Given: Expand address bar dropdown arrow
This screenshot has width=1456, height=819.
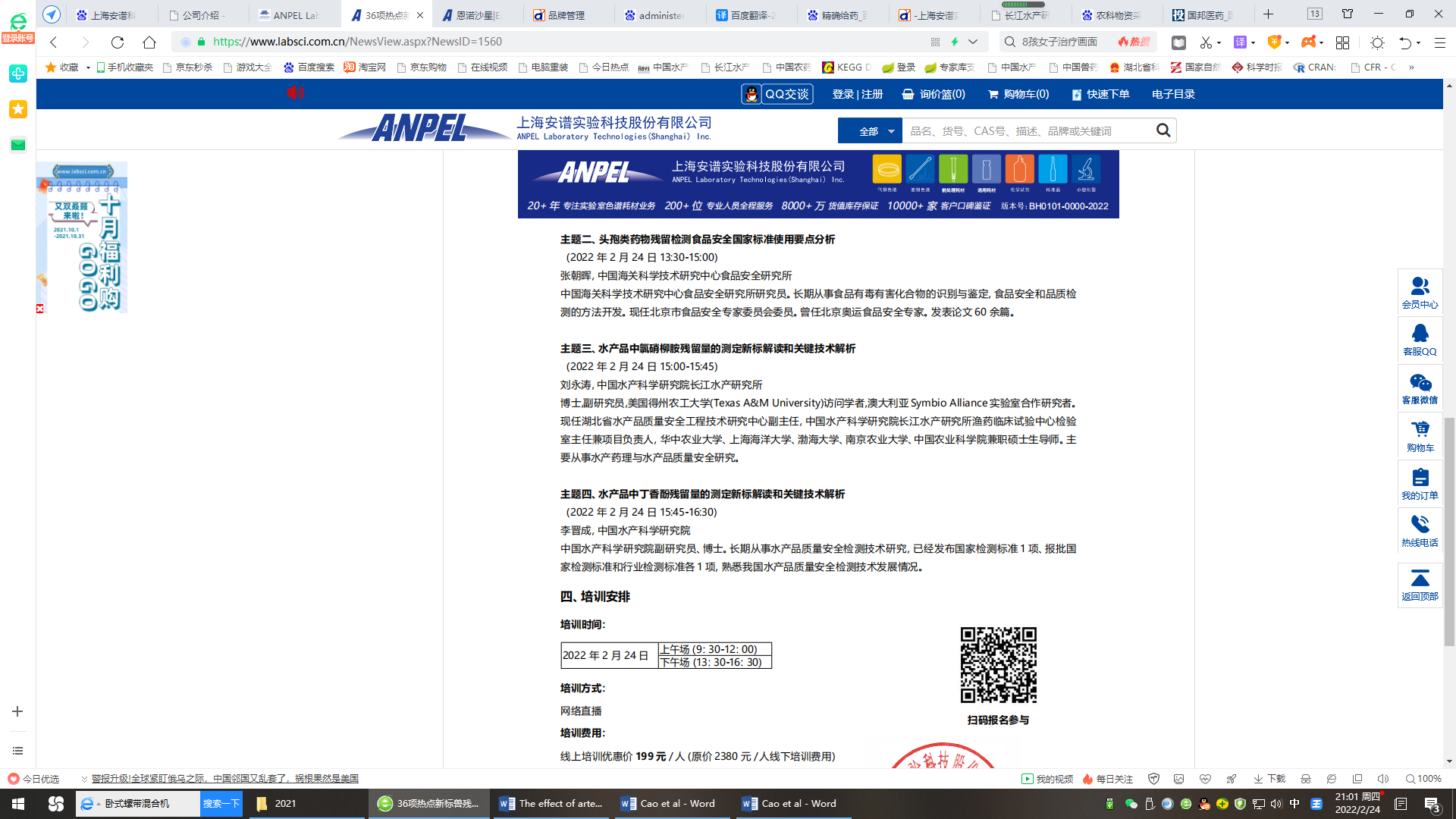Looking at the screenshot, I should 973,42.
